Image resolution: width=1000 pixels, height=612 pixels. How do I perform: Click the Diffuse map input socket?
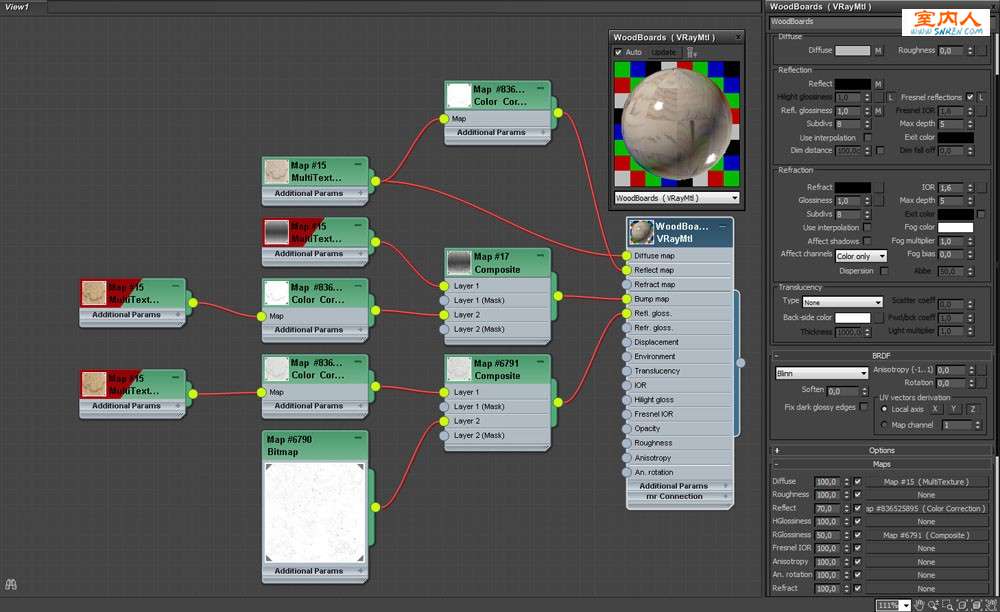coord(626,256)
